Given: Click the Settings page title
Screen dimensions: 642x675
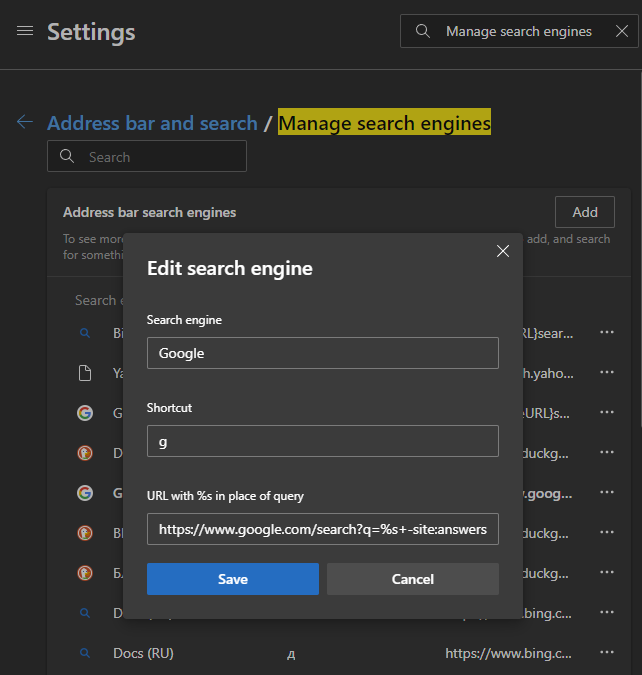Looking at the screenshot, I should click(91, 32).
